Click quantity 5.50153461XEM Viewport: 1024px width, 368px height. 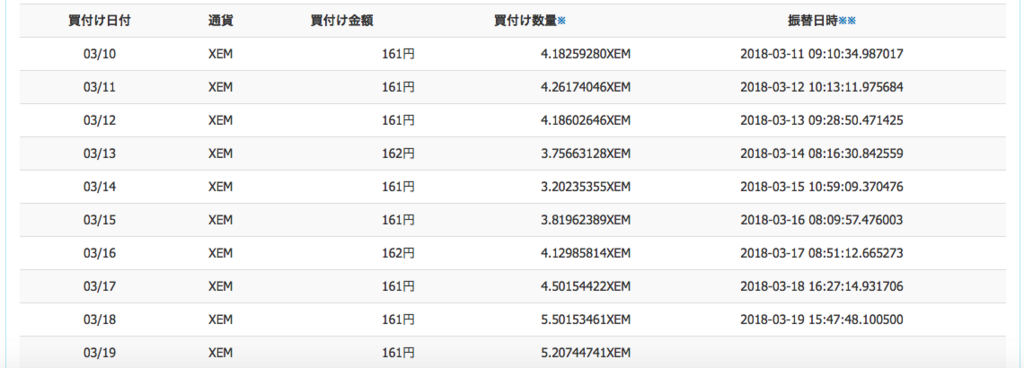[x=586, y=320]
